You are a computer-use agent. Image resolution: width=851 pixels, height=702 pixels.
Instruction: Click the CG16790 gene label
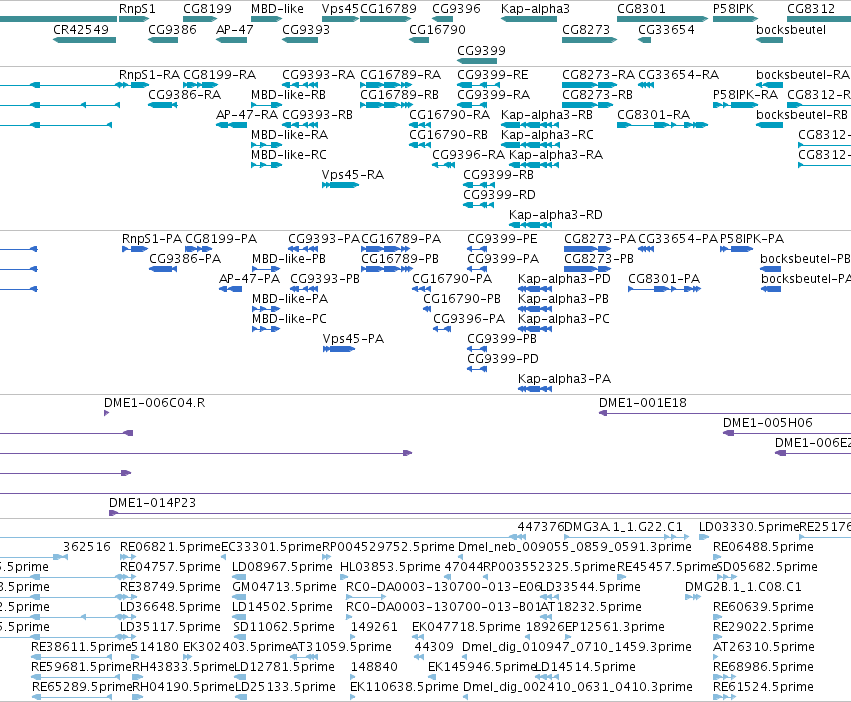coord(437,29)
